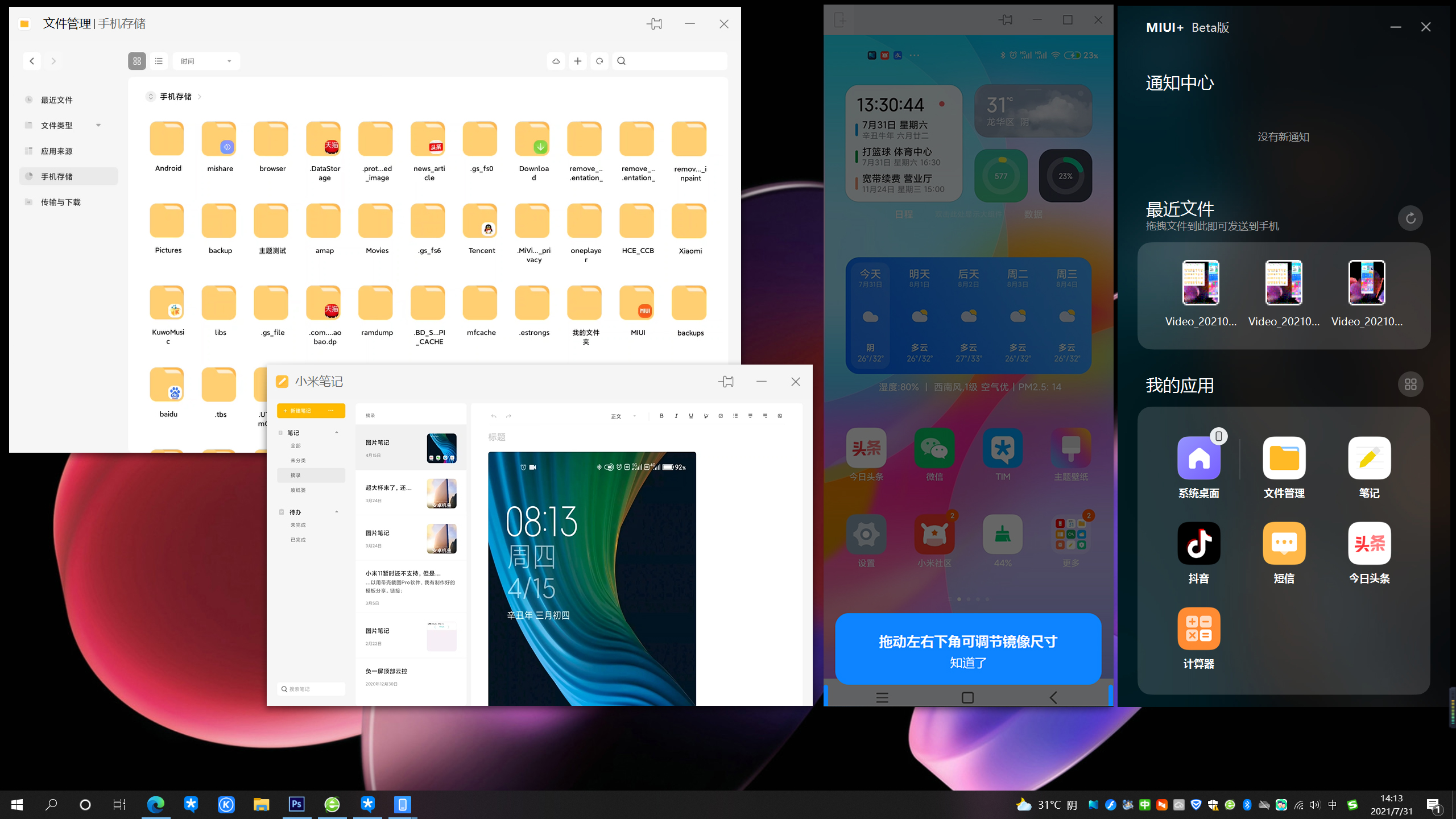This screenshot has height=819, width=1456.
Task: Select 应用来源 in file manager sidebar
Action: 68,151
